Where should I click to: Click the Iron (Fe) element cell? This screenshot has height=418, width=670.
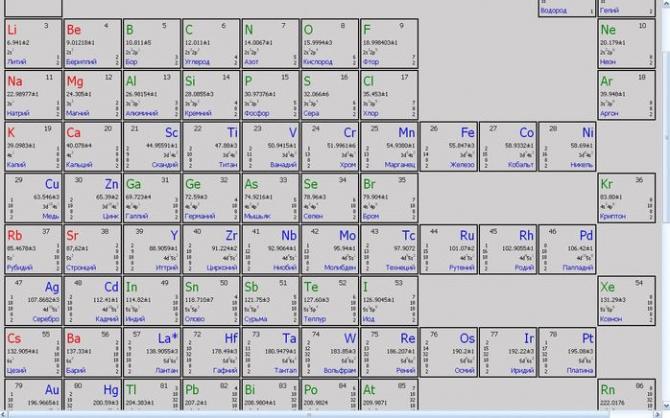coord(447,146)
